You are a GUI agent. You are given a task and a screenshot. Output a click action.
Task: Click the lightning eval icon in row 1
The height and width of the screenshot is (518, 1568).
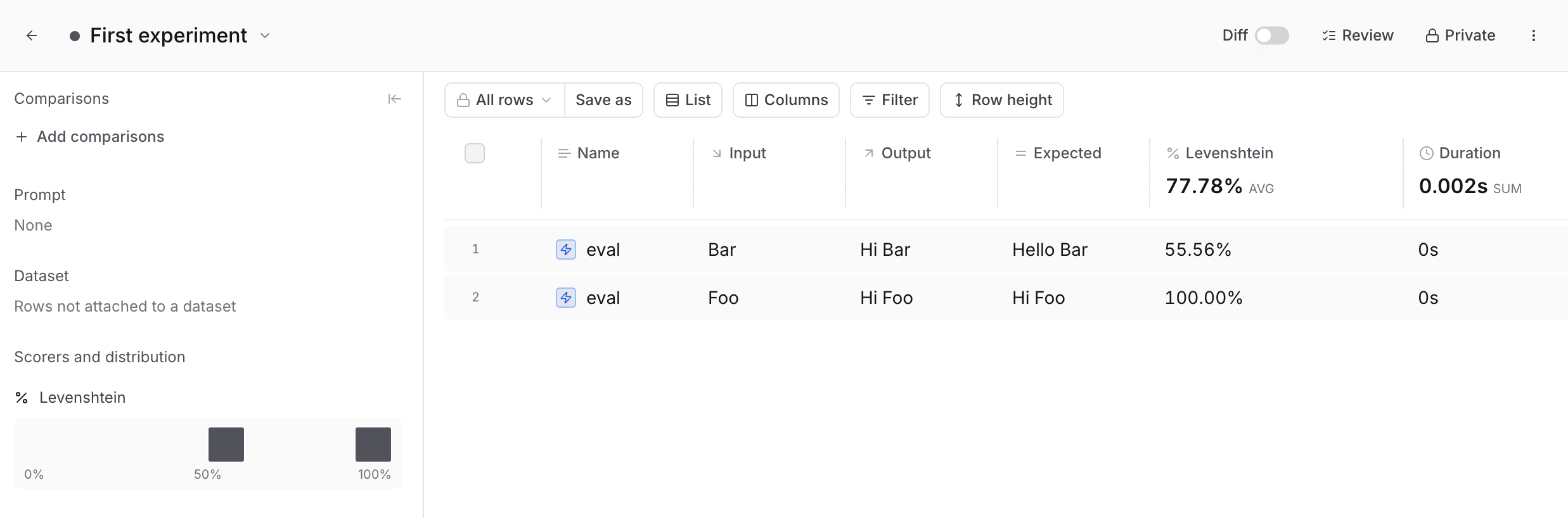coord(565,250)
